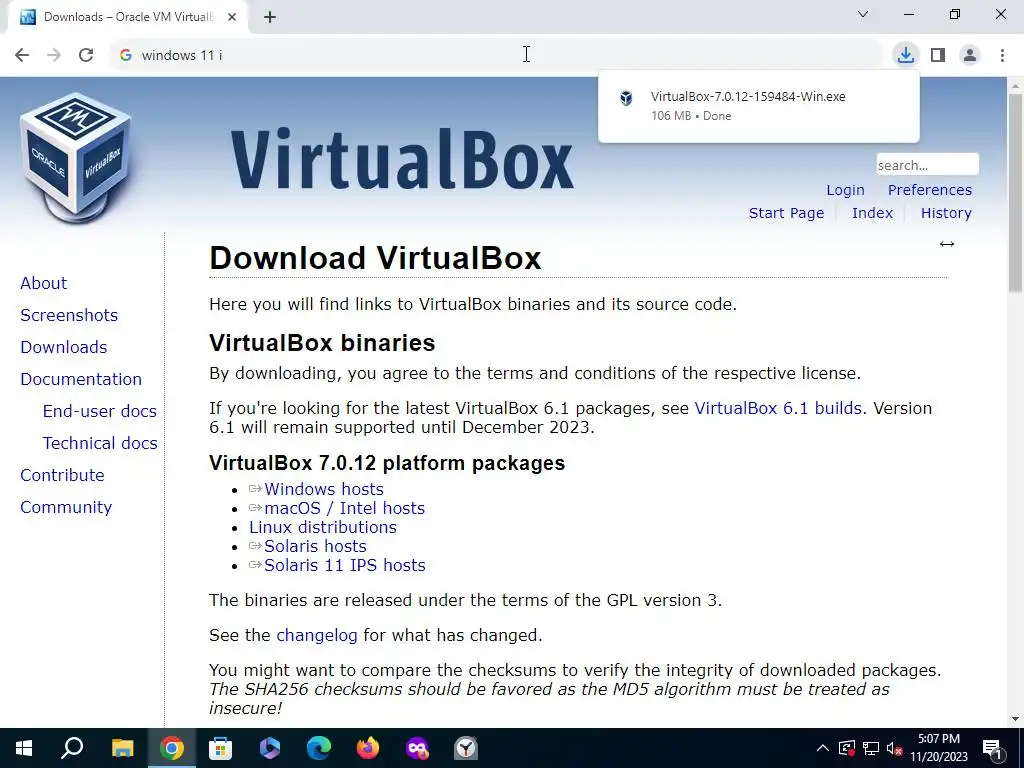
Task: Click the muted volume tray icon
Action: click(894, 748)
